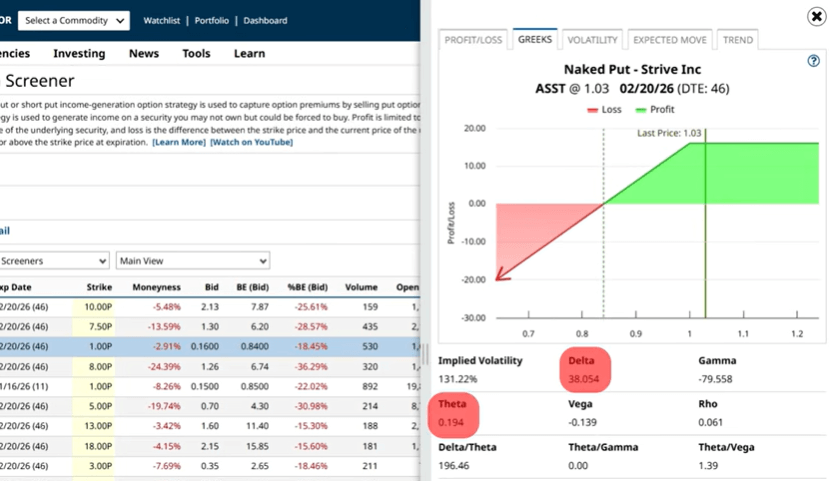Viewport: 833px width, 481px height.
Task: Open the help question mark icon
Action: click(x=813, y=61)
